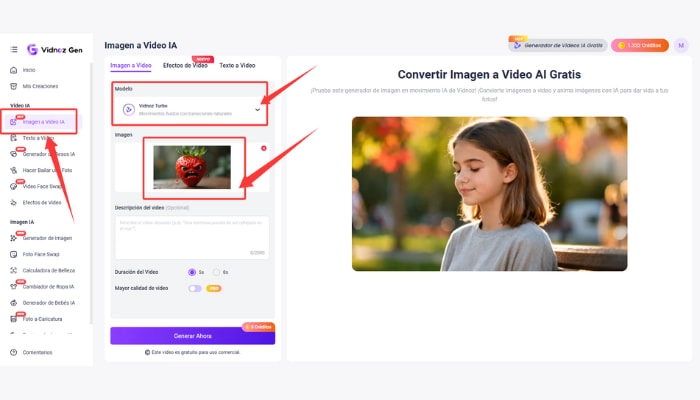This screenshot has width=700, height=400.
Task: Open Generador de Imagen sidebar icon
Action: [x=13, y=238]
